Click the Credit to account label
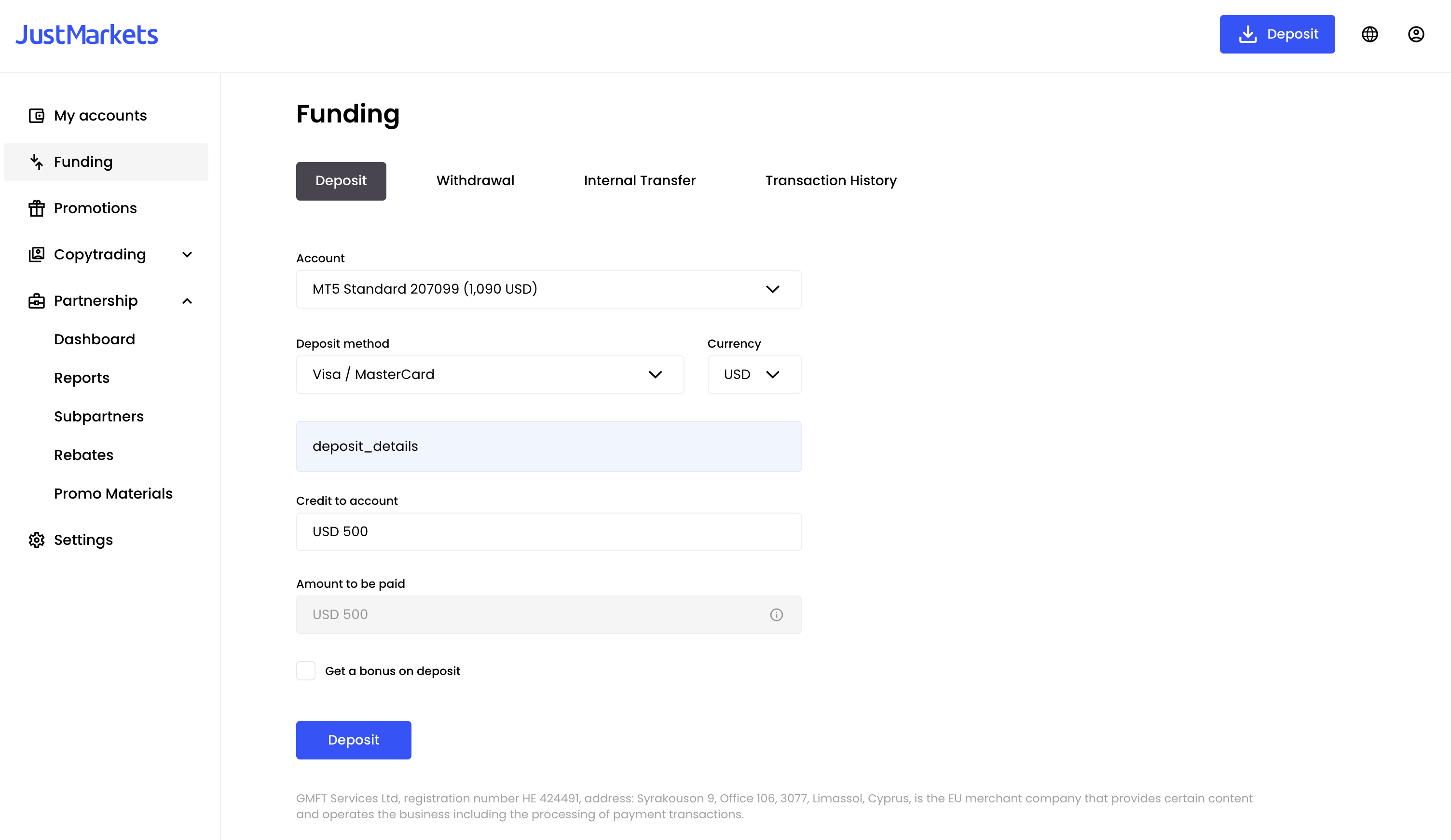Image resolution: width=1451 pixels, height=840 pixels. [x=347, y=501]
